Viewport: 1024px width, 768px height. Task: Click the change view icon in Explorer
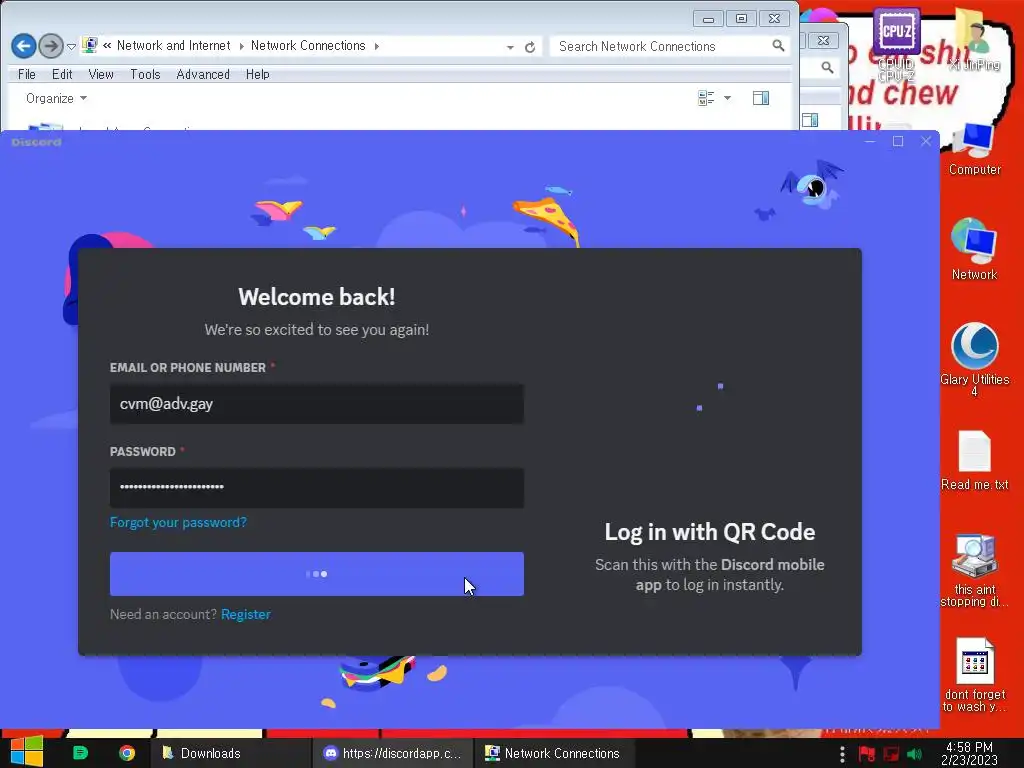(x=706, y=99)
